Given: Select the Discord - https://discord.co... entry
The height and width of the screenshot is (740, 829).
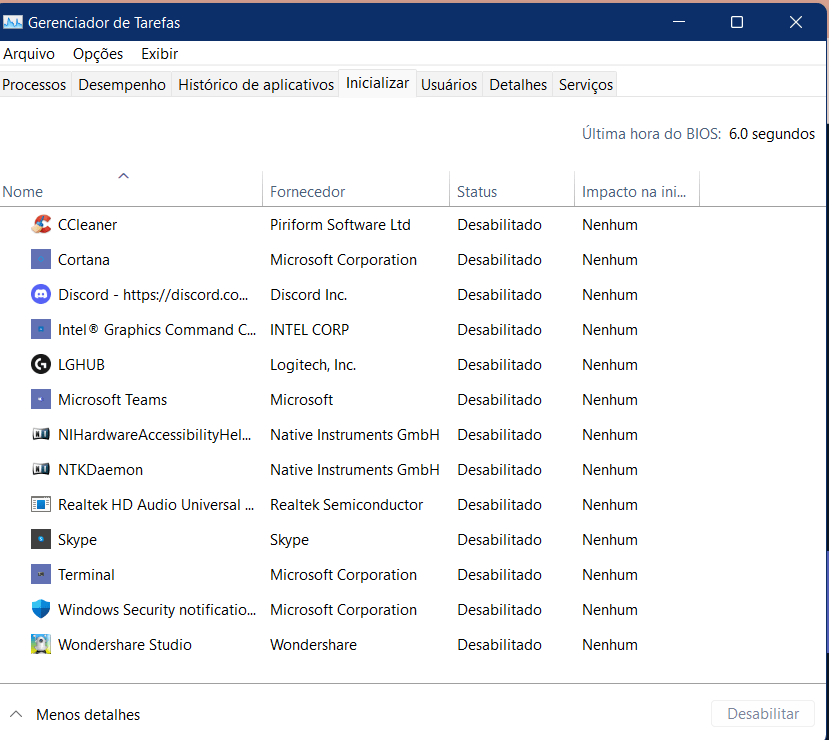Looking at the screenshot, I should (x=153, y=294).
